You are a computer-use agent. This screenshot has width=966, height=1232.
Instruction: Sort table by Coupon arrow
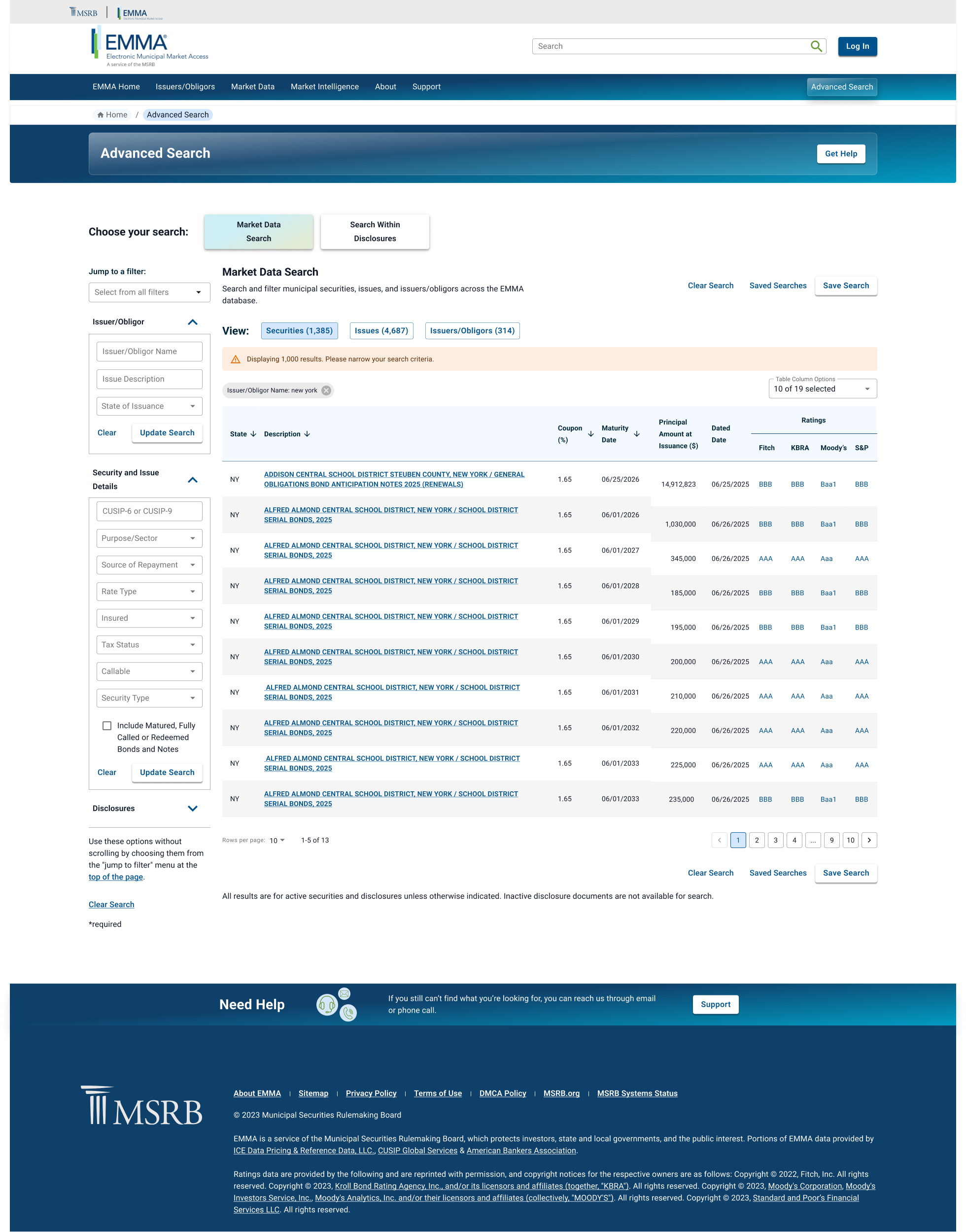(590, 434)
